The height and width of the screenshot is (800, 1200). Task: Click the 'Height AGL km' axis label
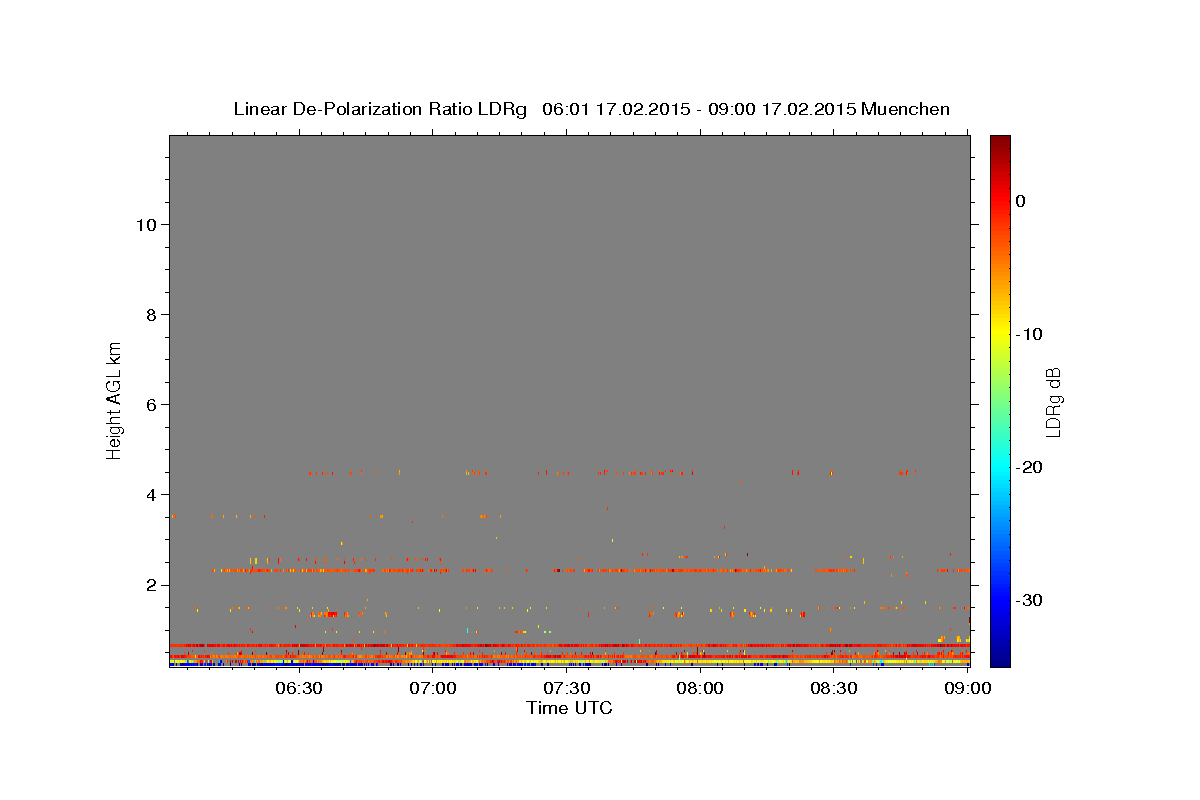point(114,400)
